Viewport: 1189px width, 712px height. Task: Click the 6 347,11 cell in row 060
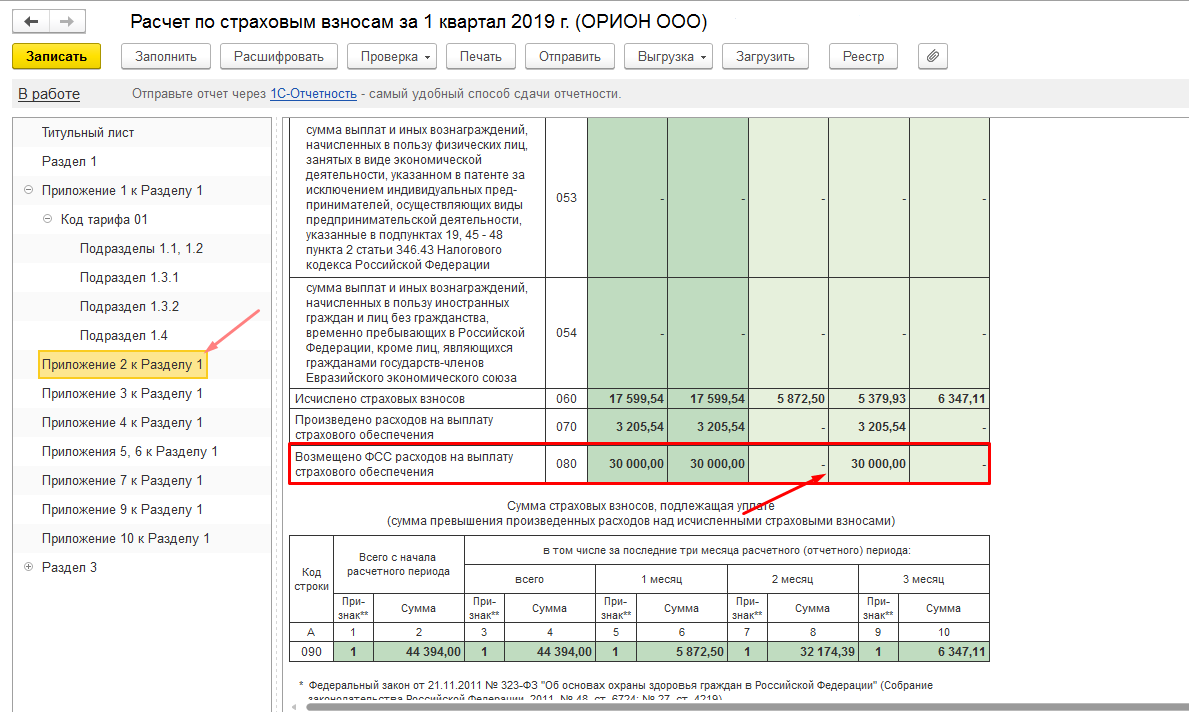coord(949,399)
